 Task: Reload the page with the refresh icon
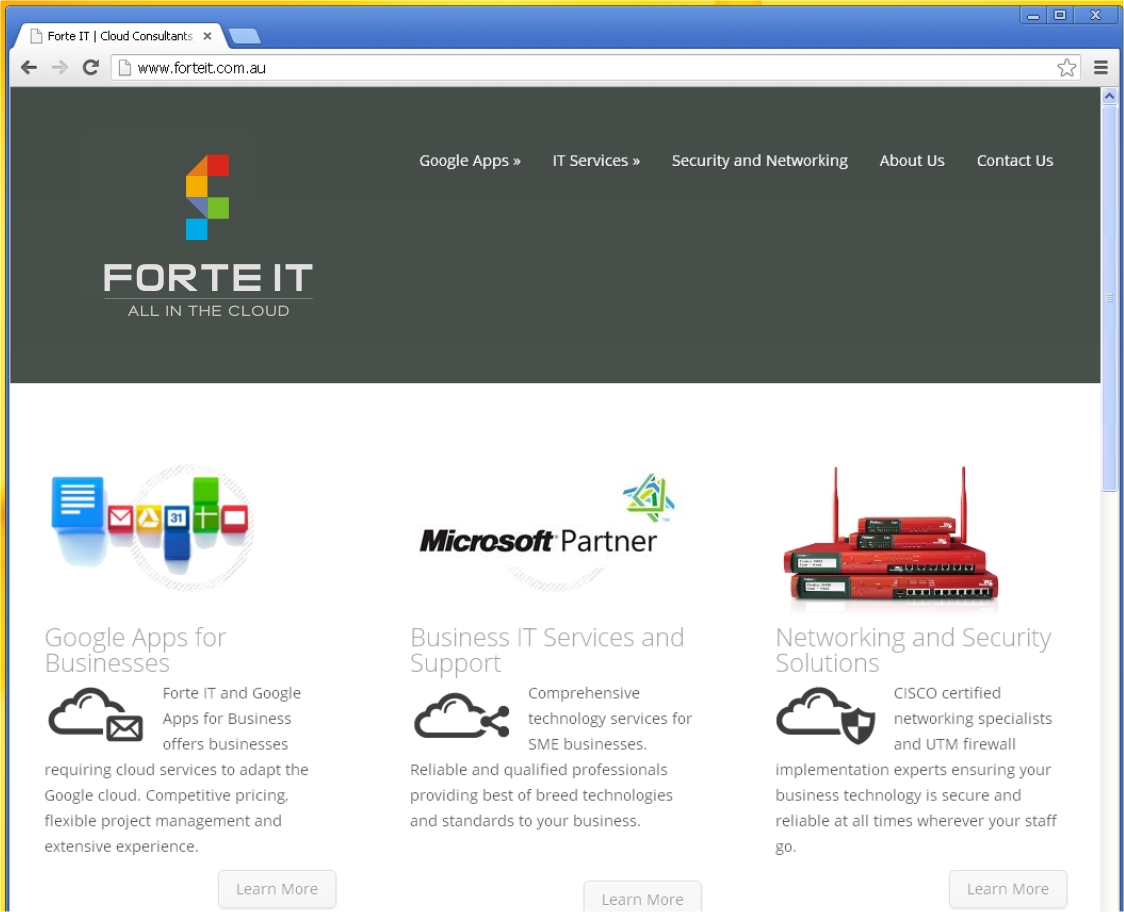click(90, 68)
